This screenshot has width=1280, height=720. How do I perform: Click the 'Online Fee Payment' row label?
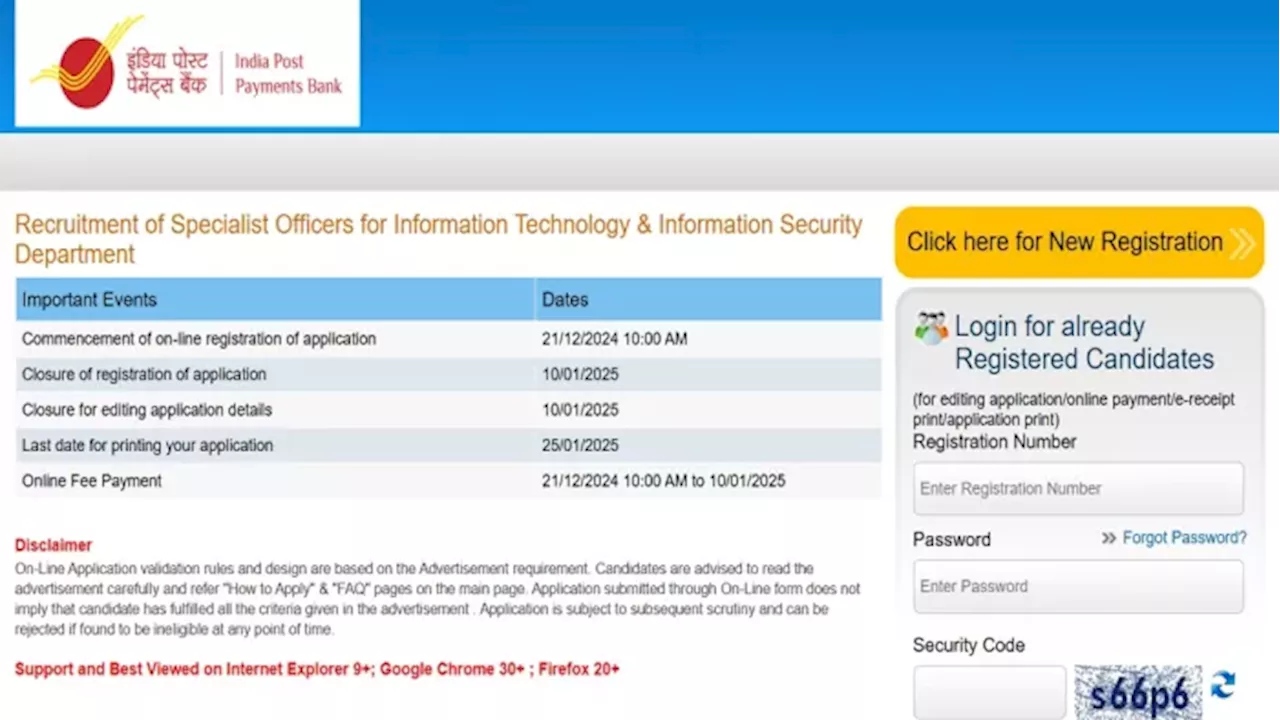92,481
